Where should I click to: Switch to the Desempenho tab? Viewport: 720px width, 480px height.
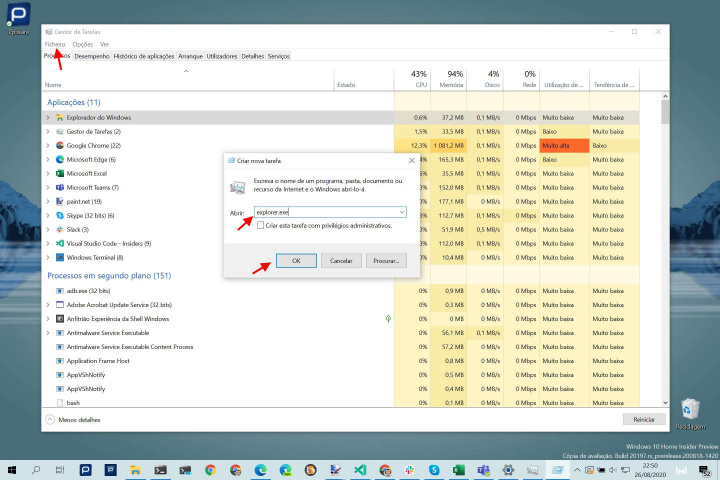[92, 57]
